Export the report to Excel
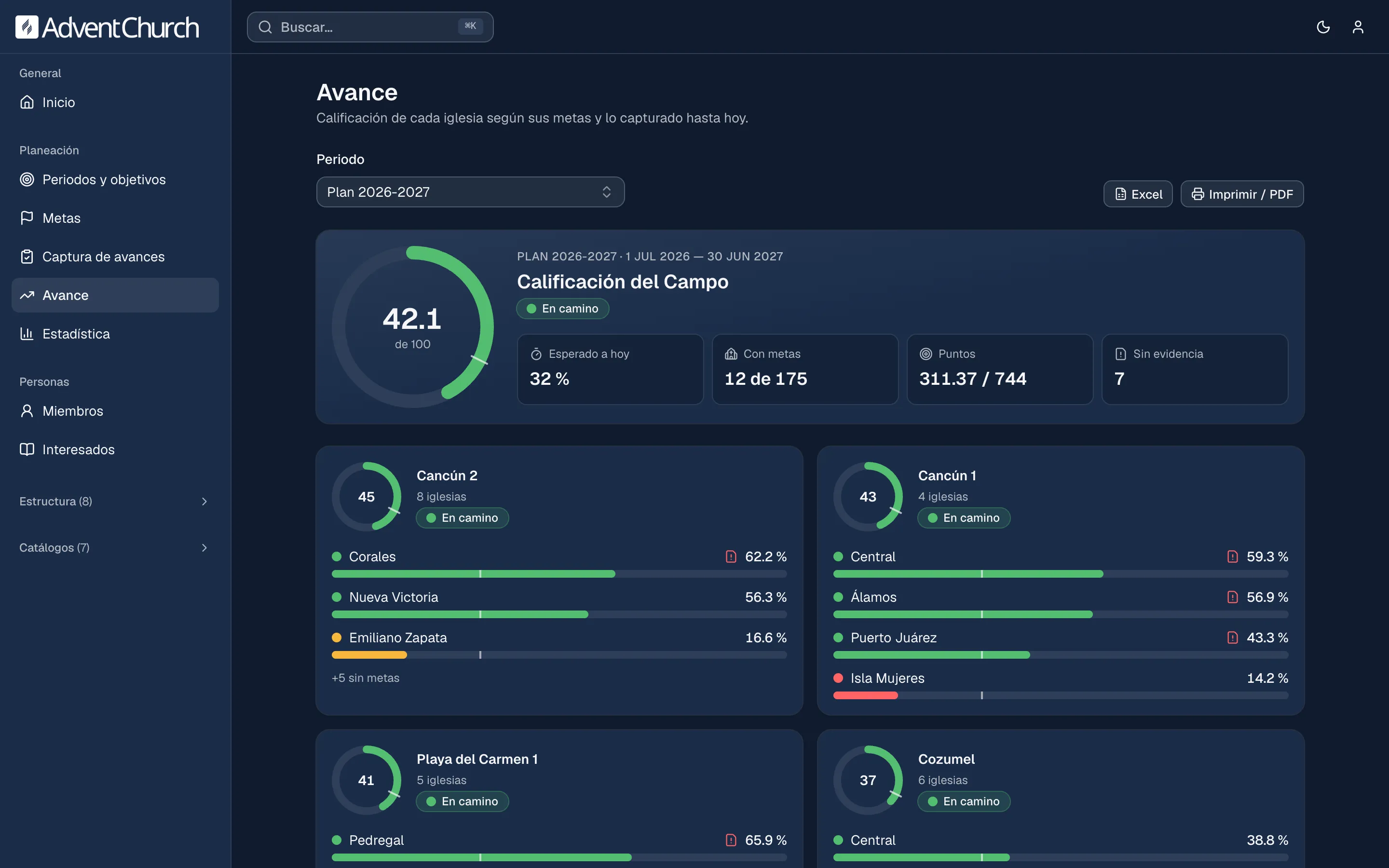1389x868 pixels. (x=1138, y=194)
